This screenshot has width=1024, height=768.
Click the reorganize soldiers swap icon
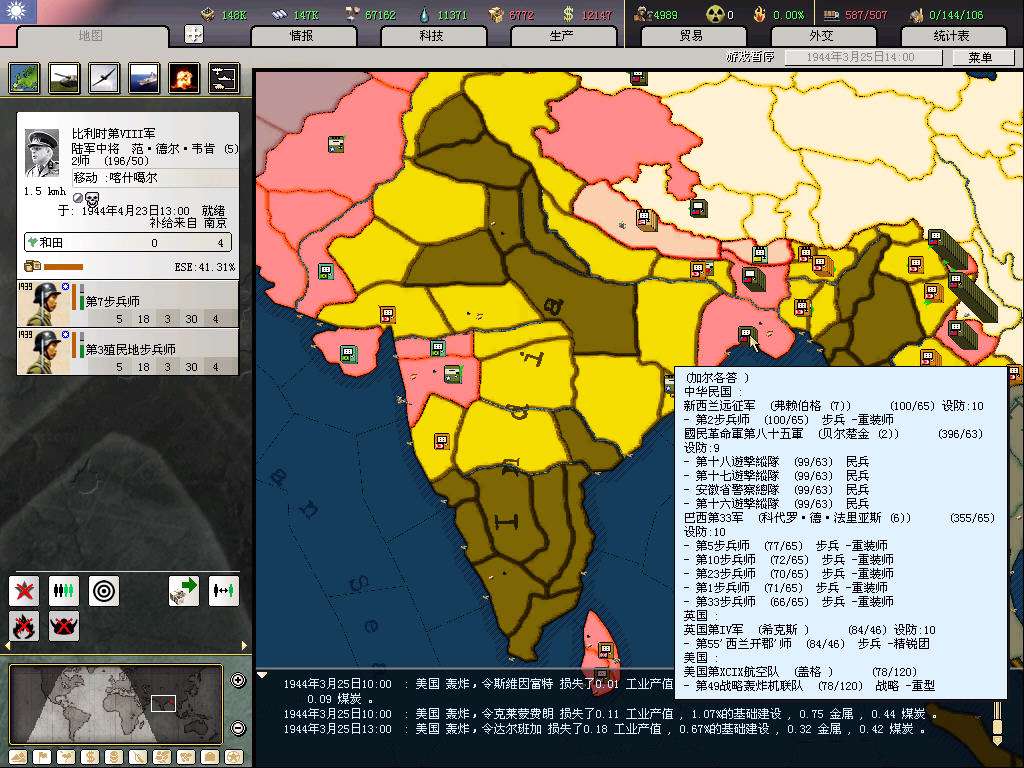[223, 590]
